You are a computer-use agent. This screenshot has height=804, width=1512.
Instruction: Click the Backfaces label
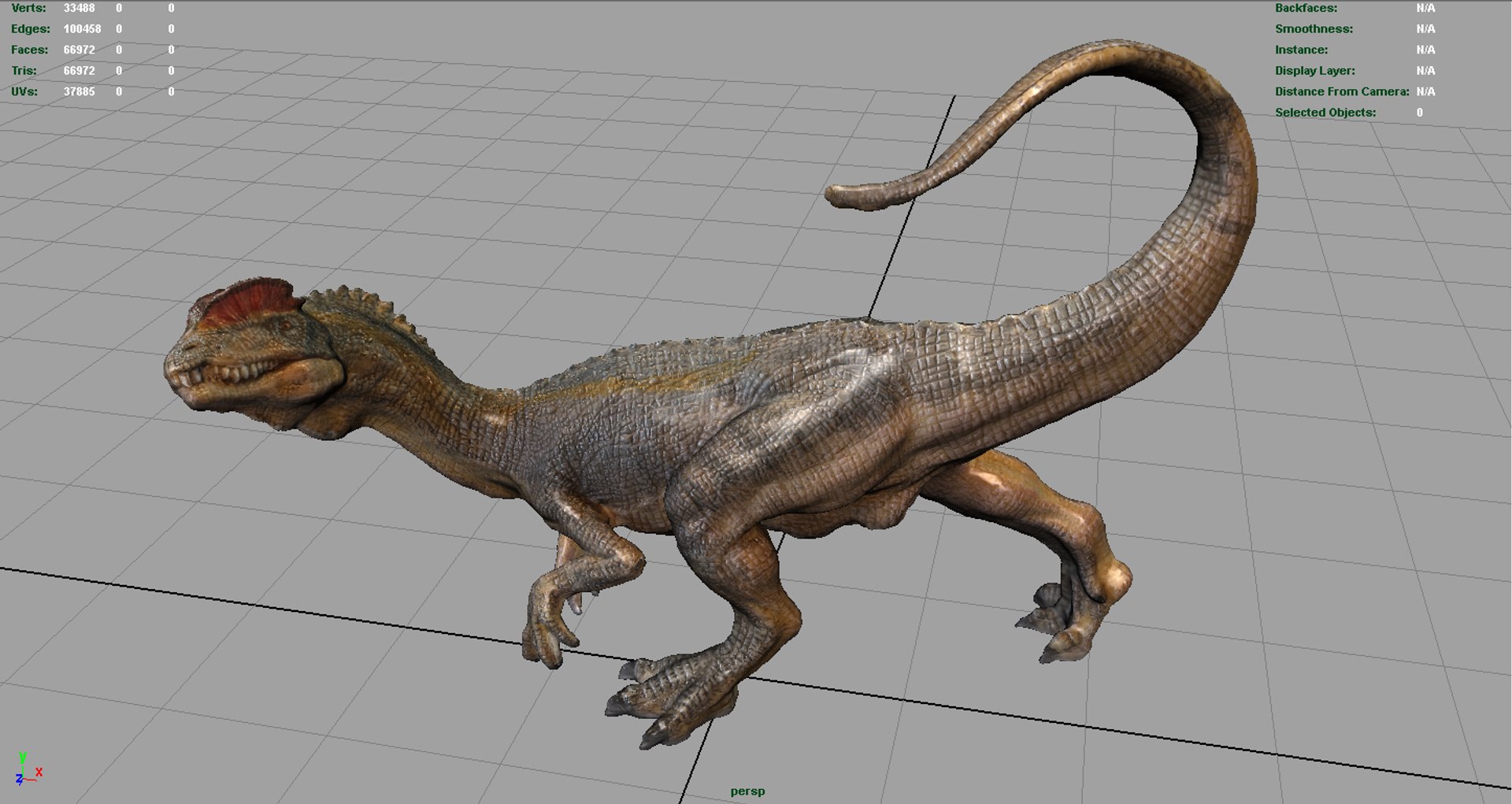click(1306, 8)
